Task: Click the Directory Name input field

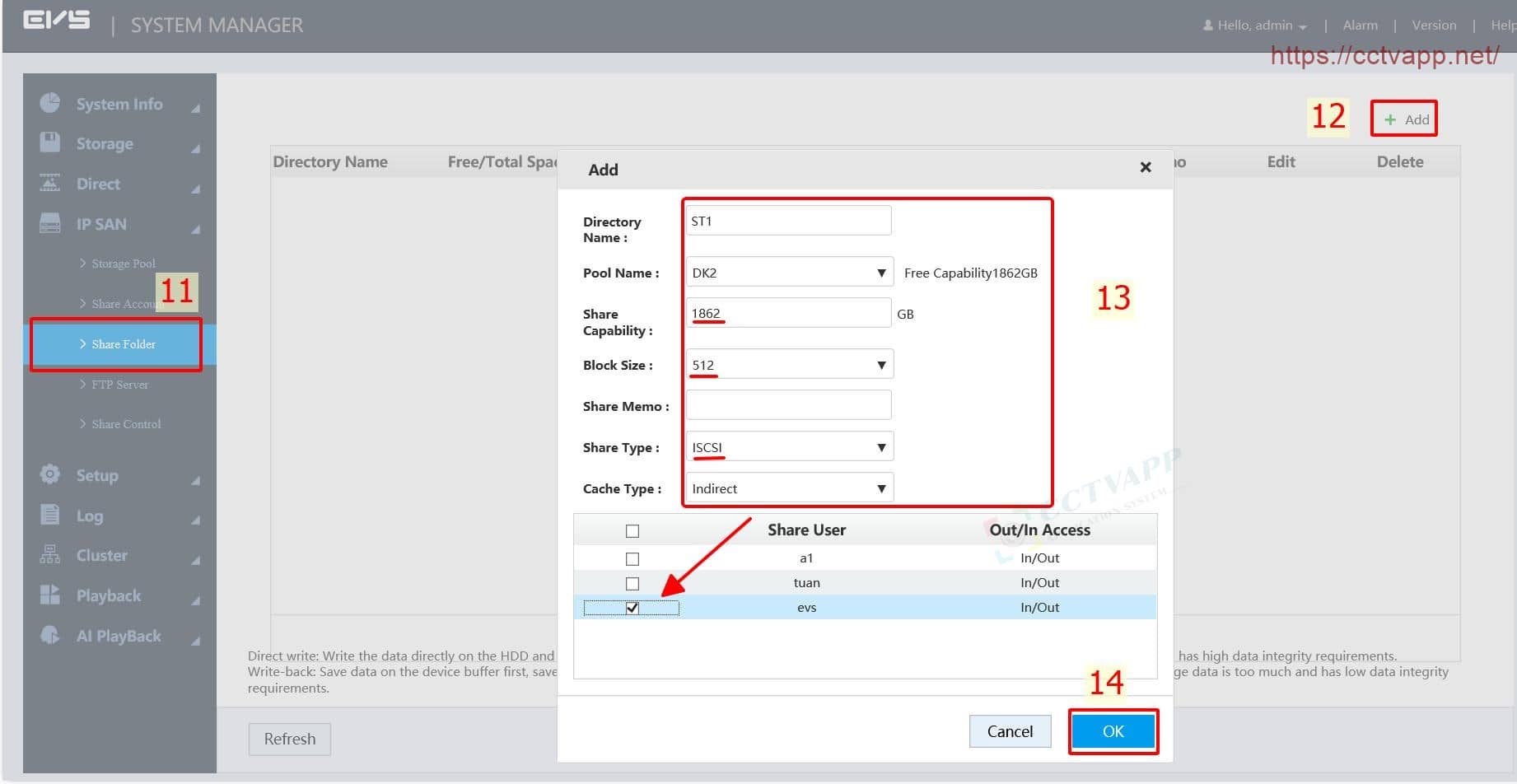Action: click(788, 221)
